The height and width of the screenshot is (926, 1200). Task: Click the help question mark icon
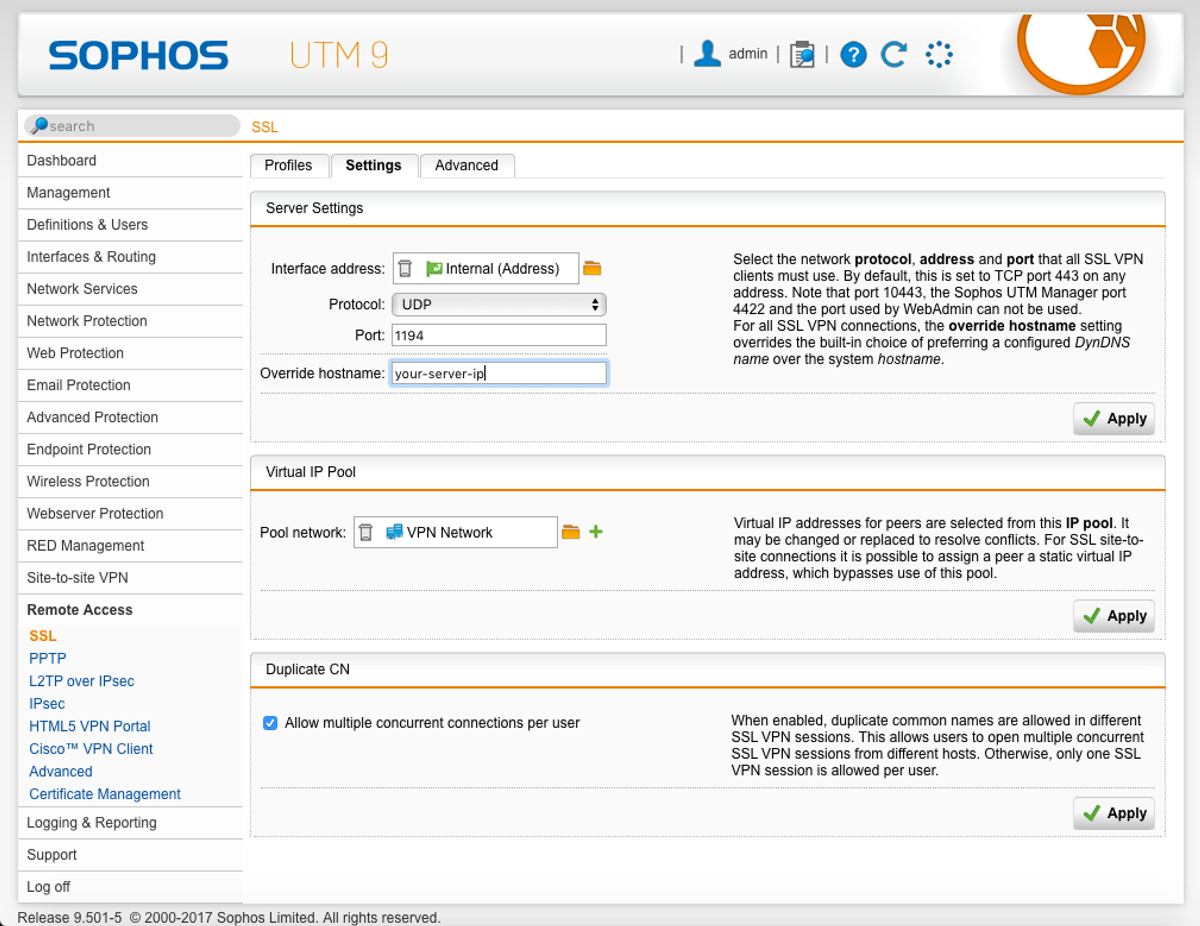tap(853, 54)
